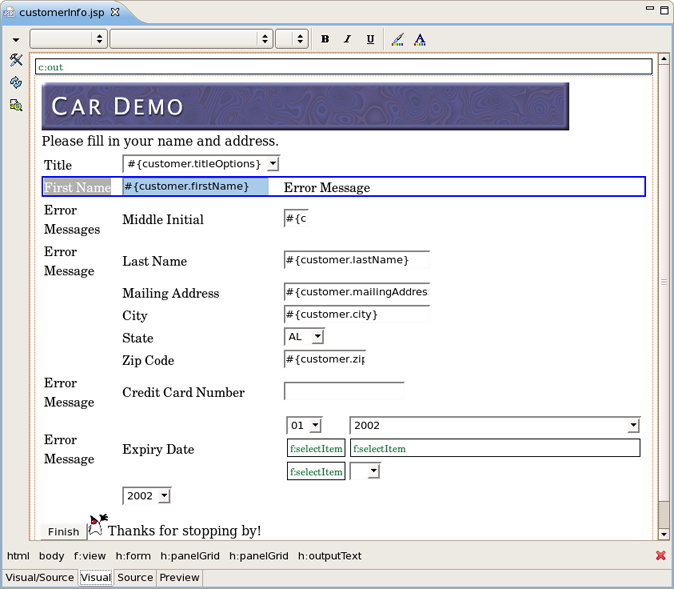Toggle Underline formatting

(370, 39)
